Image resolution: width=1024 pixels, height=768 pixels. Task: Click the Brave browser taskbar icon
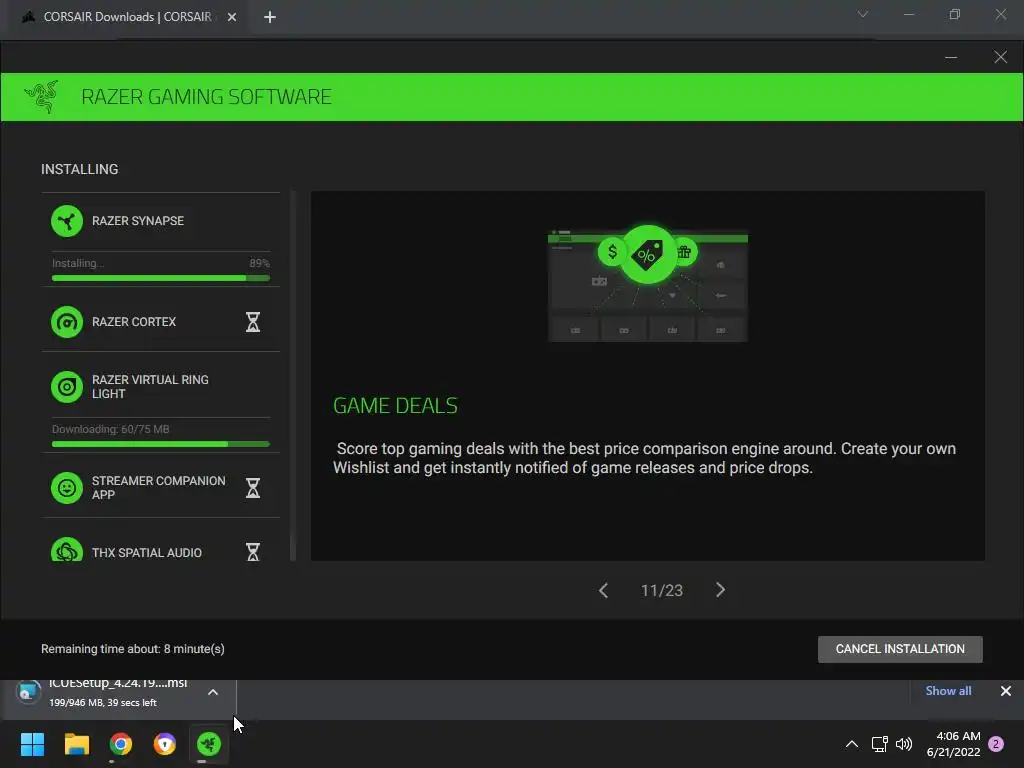tap(165, 744)
